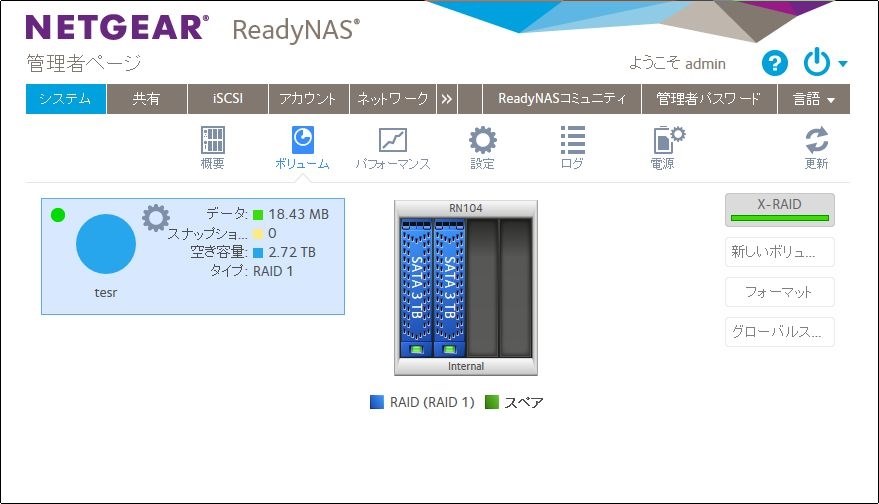Viewport: 879px width, 504px height.
Task: Toggle the X-RAID button
Action: pos(779,210)
